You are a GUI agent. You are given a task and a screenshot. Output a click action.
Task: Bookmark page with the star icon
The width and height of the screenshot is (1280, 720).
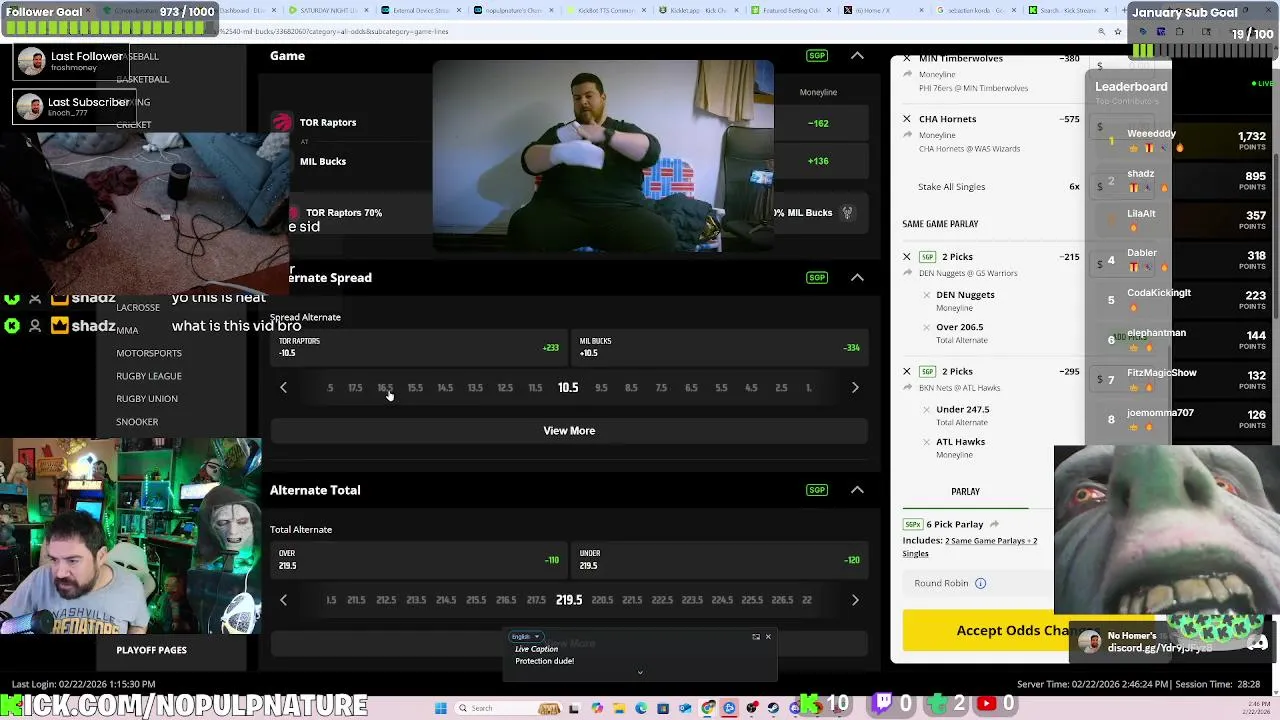tap(1117, 32)
